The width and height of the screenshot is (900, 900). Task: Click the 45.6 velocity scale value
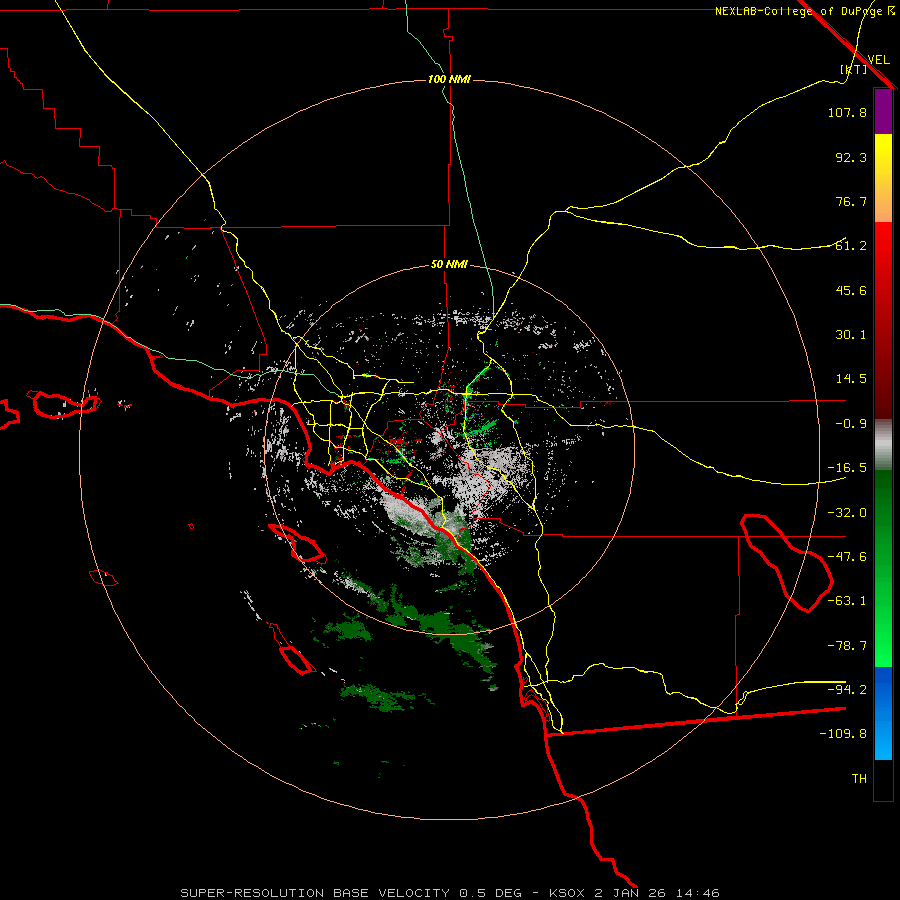point(851,290)
